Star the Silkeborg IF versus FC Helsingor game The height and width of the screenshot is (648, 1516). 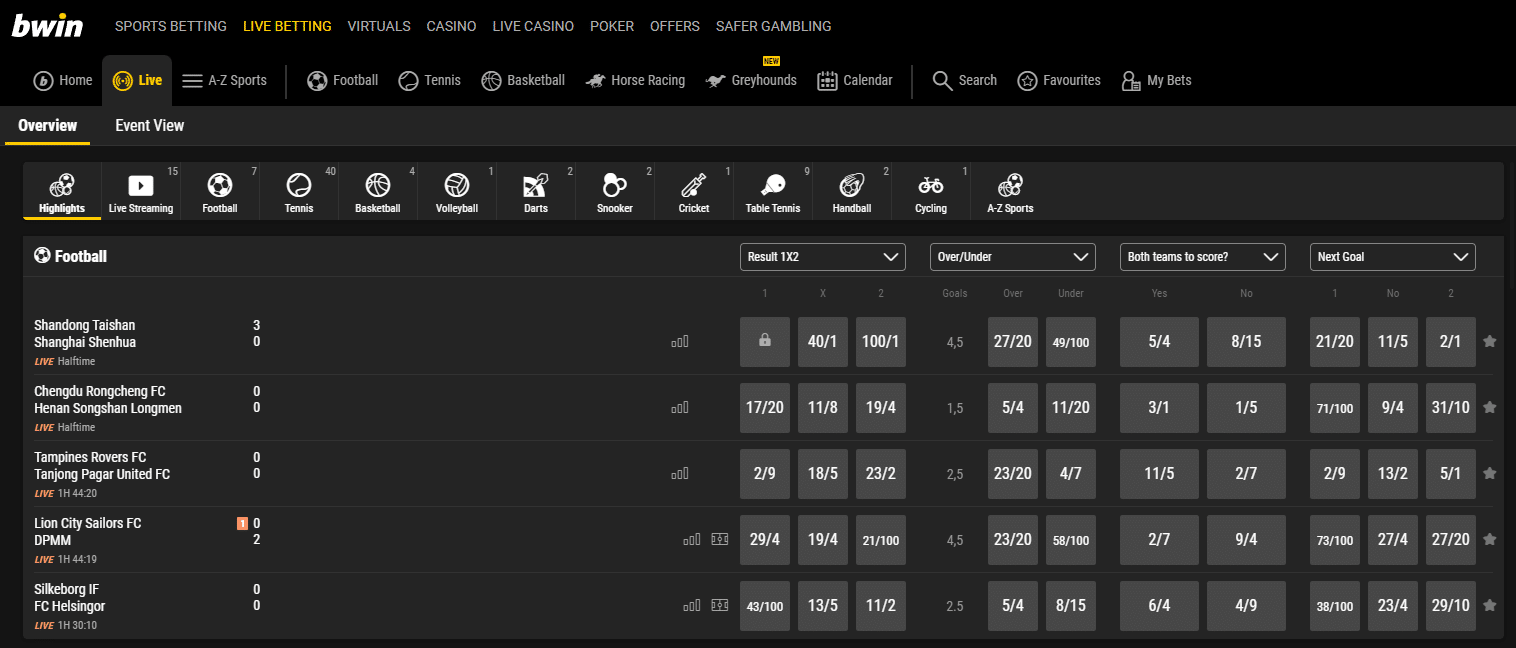pos(1490,605)
